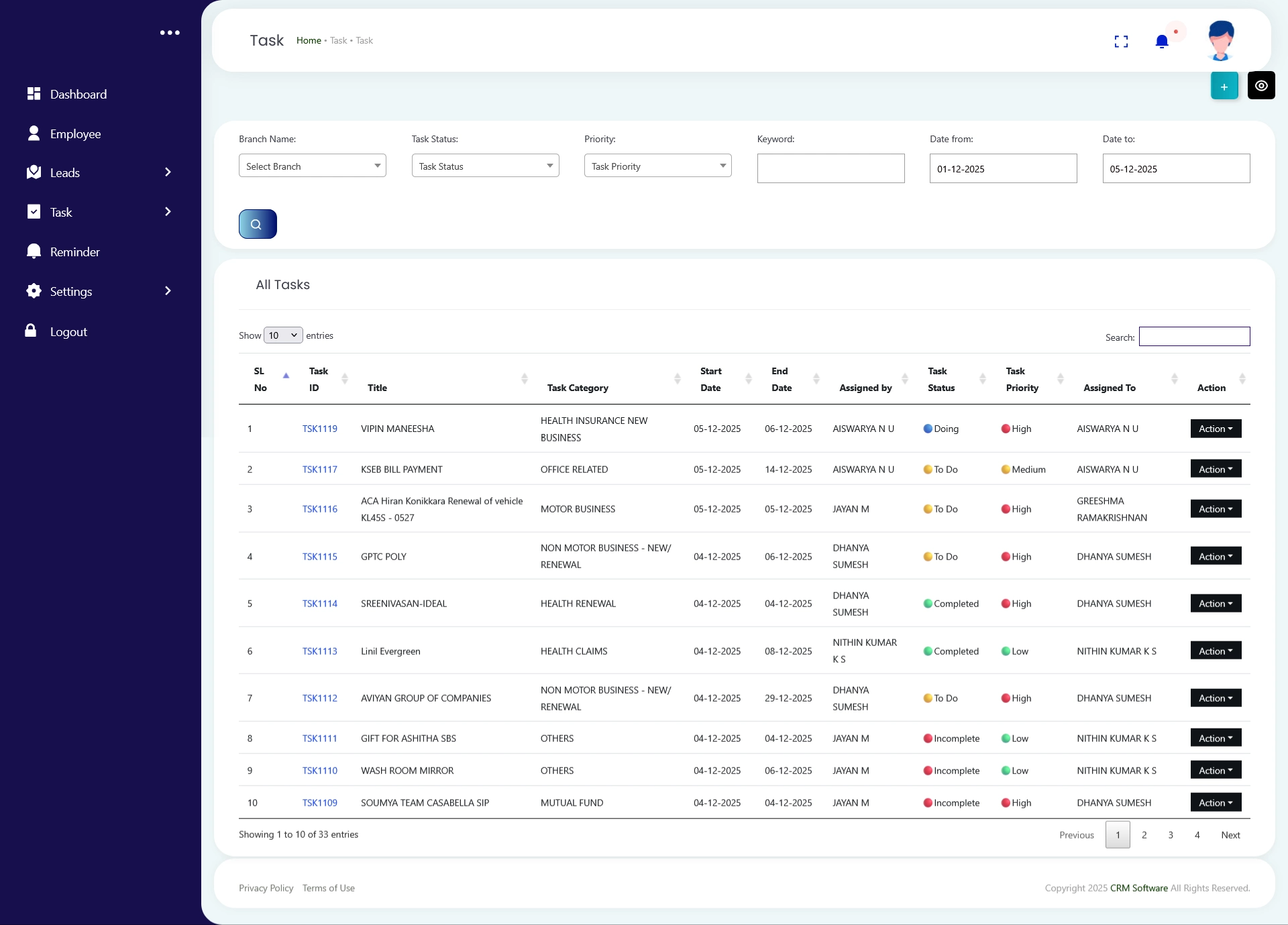Go to Next page of tasks

1230,834
